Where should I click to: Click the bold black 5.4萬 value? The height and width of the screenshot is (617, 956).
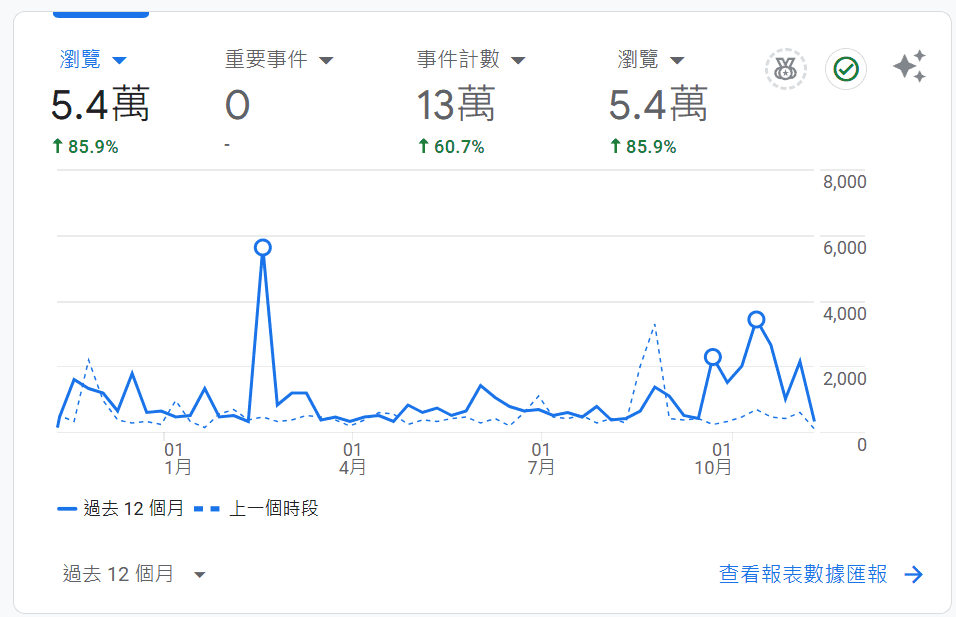(x=100, y=104)
